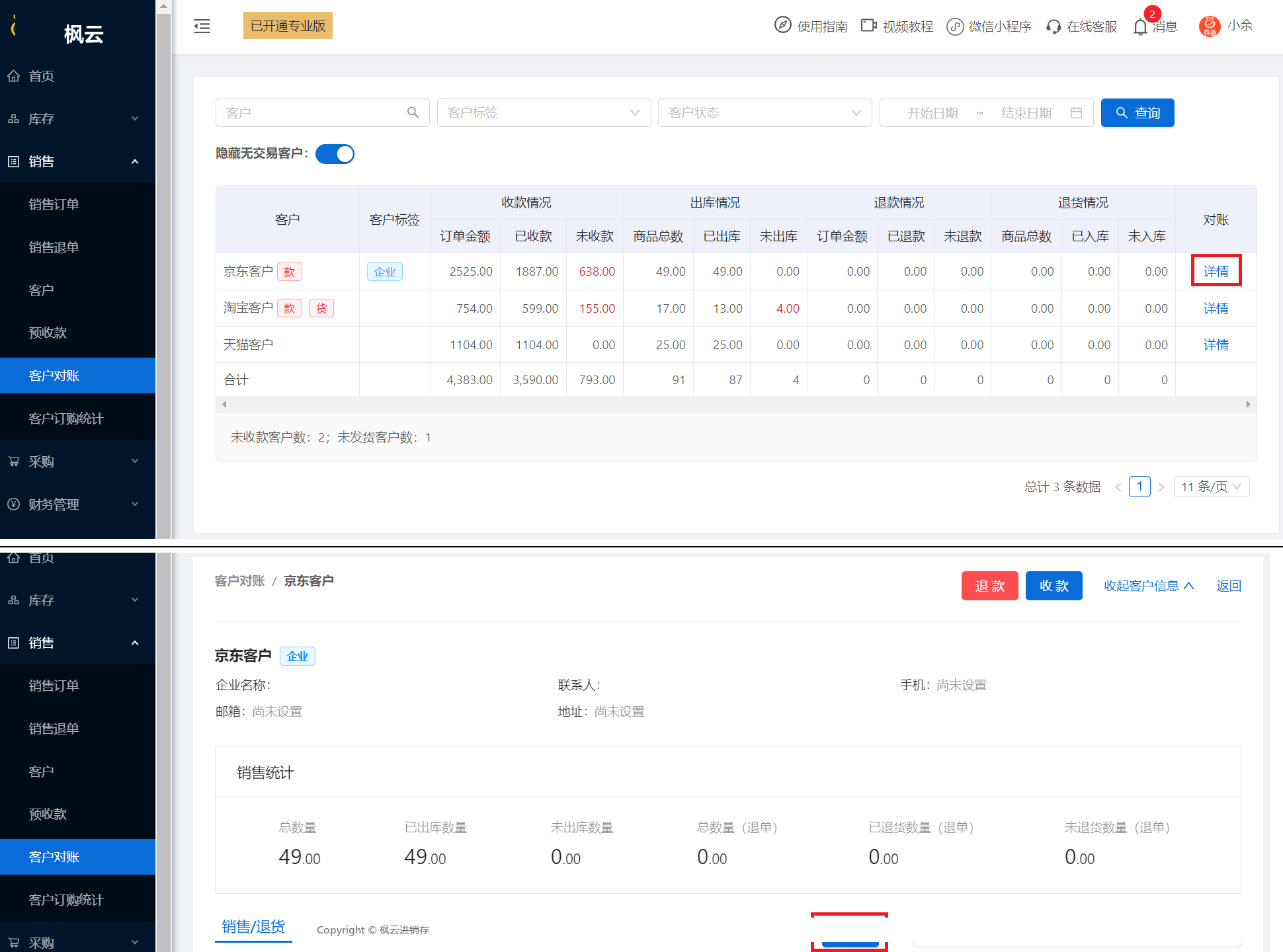Click the 查询 search button
Screen dimensions: 1283x952
(1138, 113)
